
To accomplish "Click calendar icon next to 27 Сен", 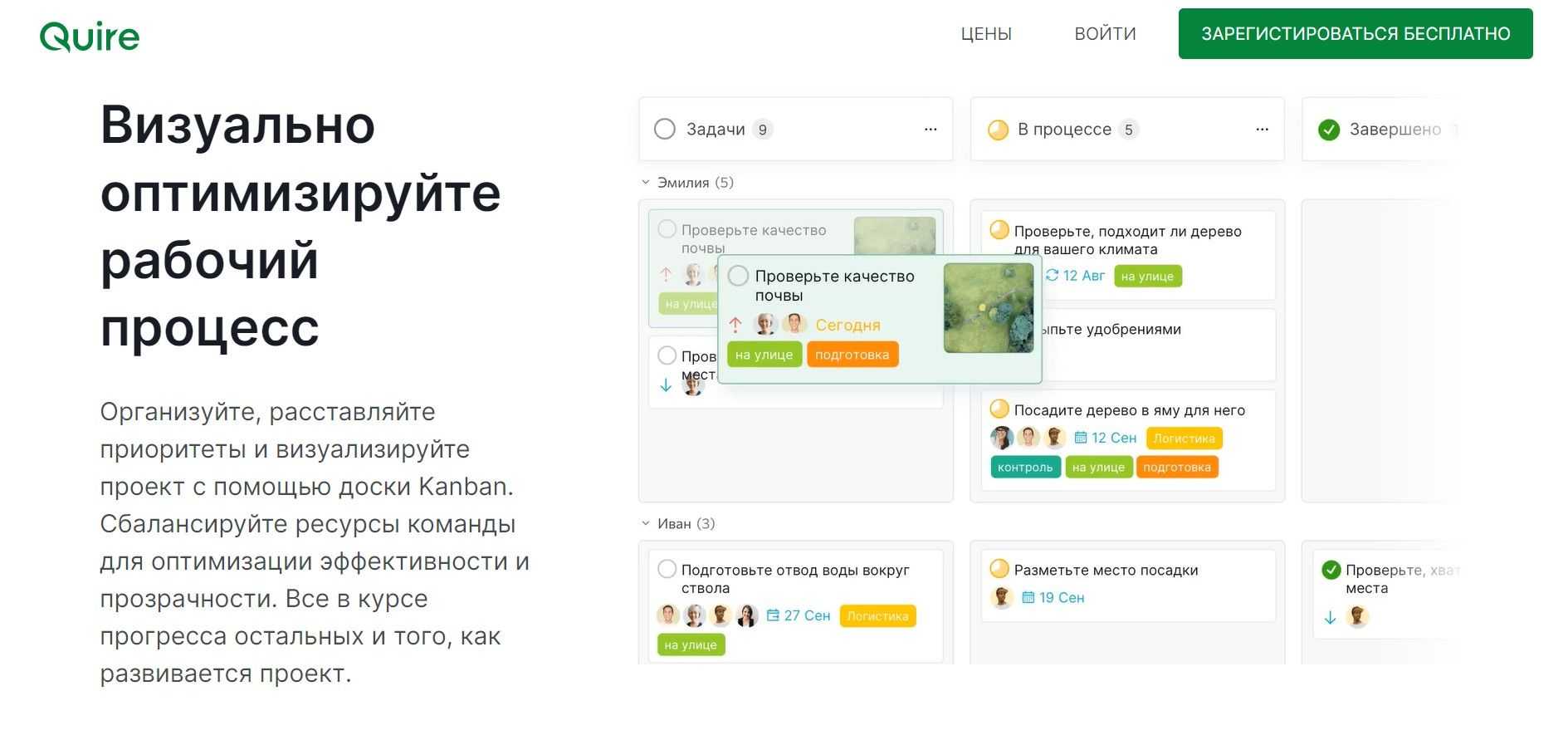I will (x=773, y=615).
